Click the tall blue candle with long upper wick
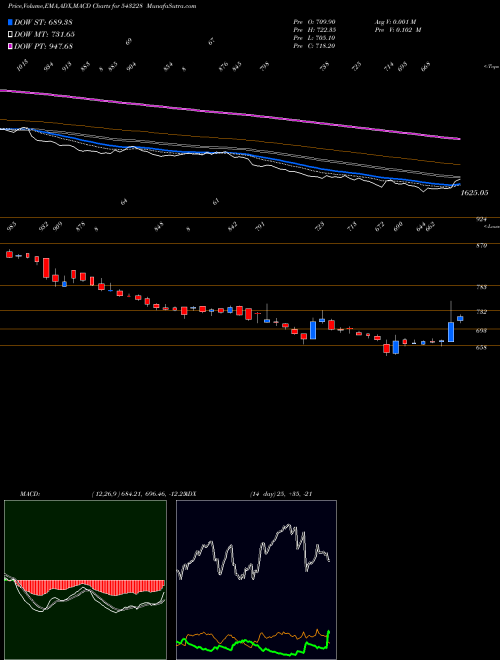This screenshot has height=660, width=500. tap(451, 331)
